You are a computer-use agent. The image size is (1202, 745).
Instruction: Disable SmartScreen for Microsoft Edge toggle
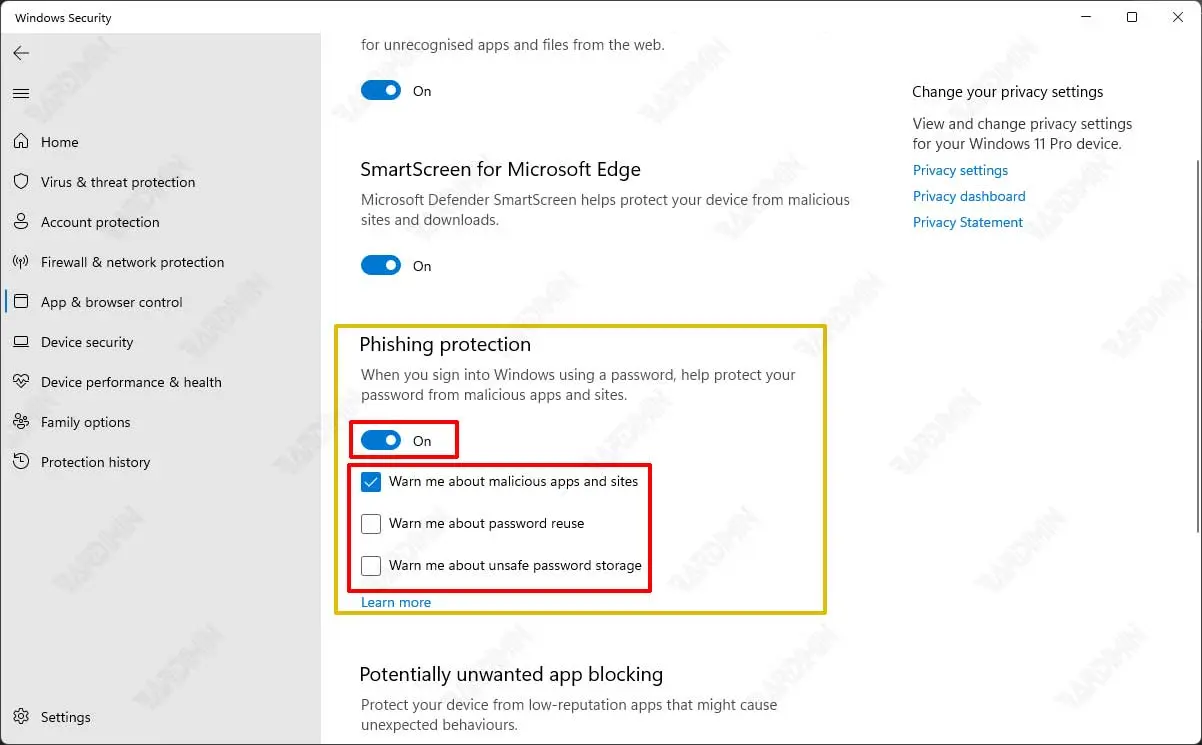(381, 265)
